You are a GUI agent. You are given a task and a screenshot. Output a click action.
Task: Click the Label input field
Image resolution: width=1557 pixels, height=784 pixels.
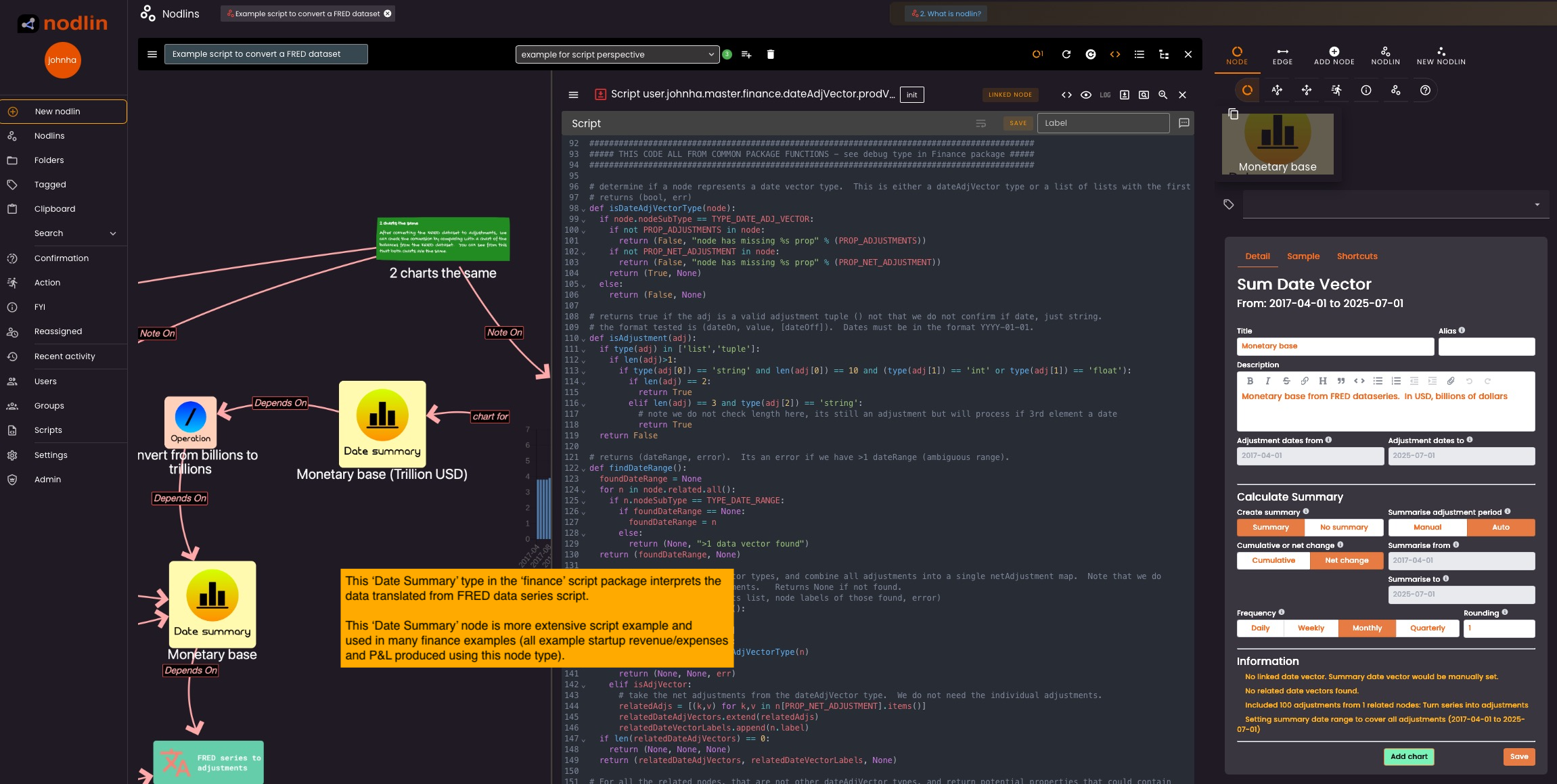coord(1103,123)
